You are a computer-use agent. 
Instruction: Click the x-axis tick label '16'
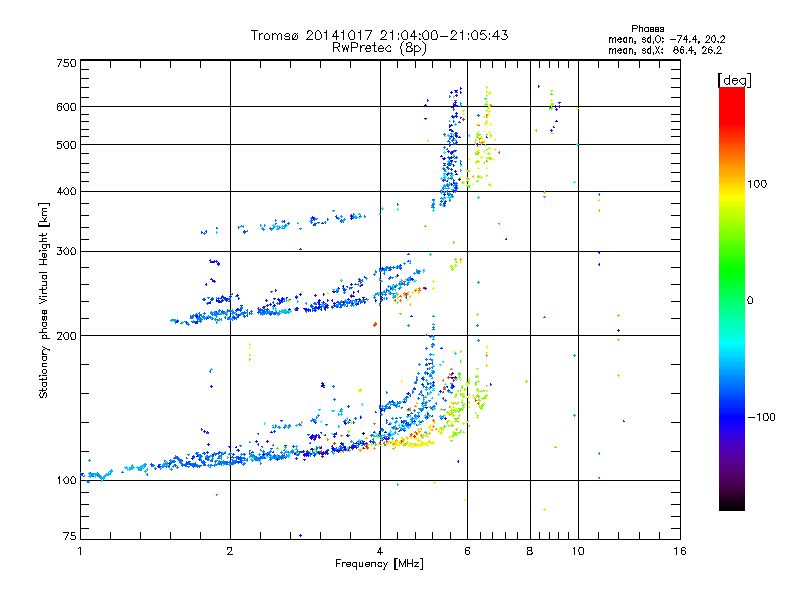pos(680,551)
